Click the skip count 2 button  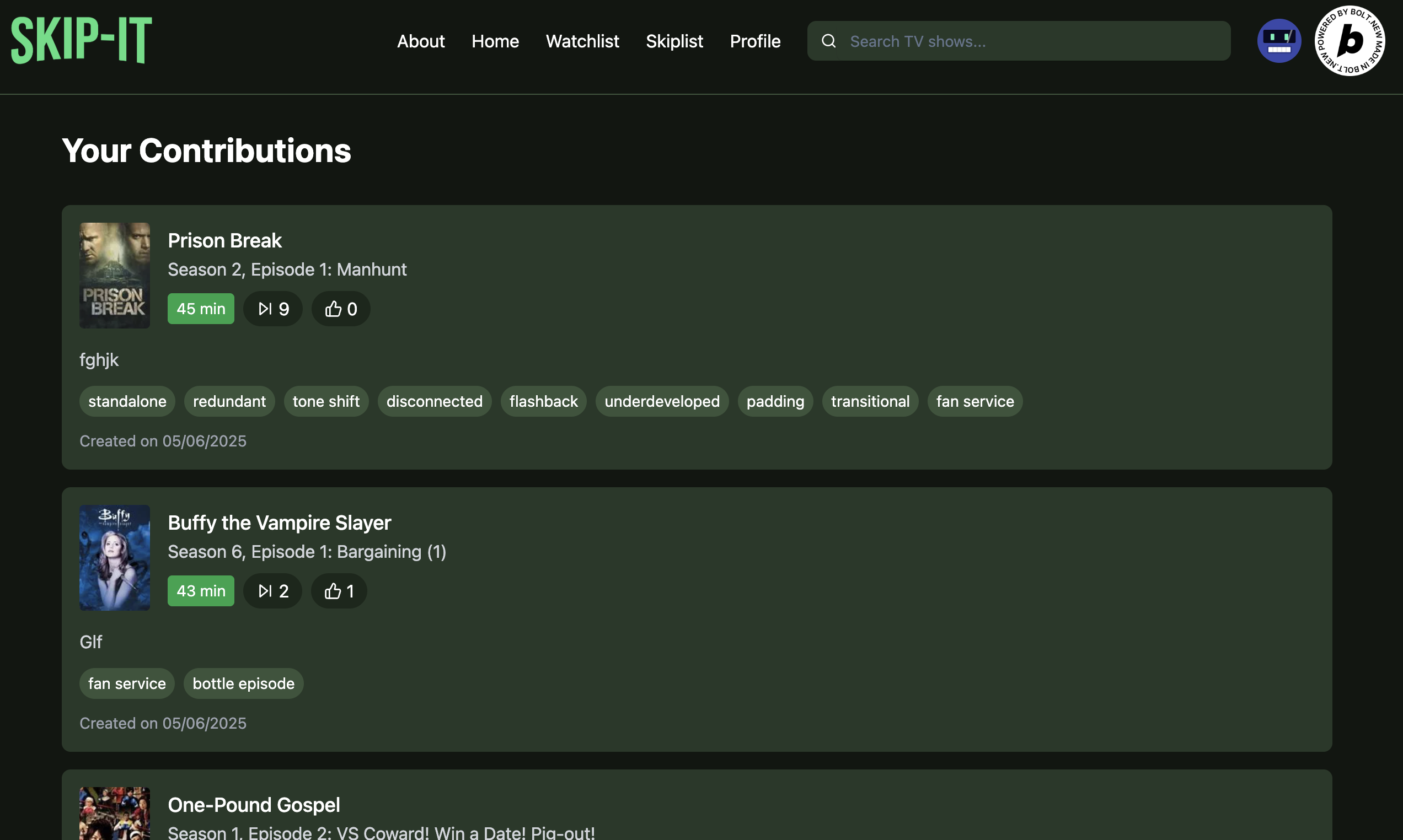(x=273, y=591)
